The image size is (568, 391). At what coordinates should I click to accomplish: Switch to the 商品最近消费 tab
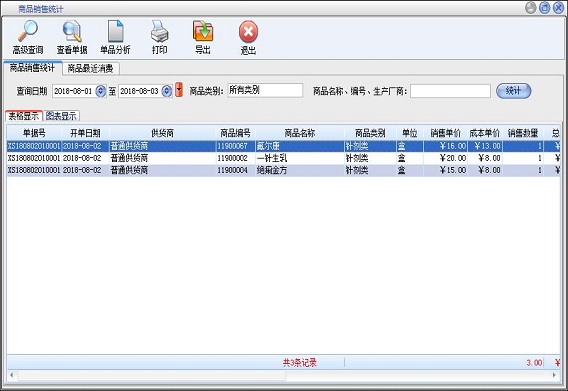91,68
